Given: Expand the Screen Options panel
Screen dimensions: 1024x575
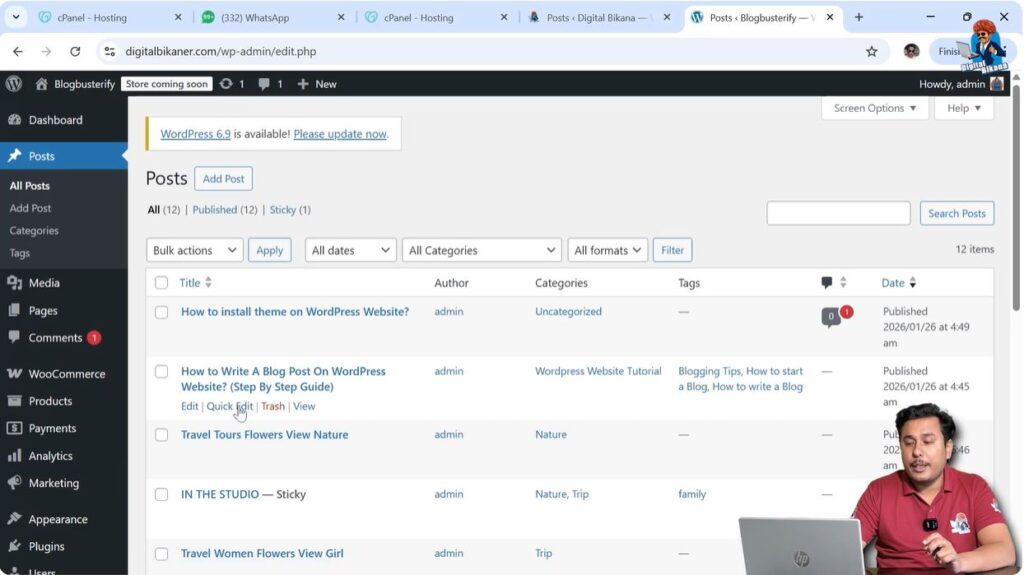Looking at the screenshot, I should pos(875,108).
